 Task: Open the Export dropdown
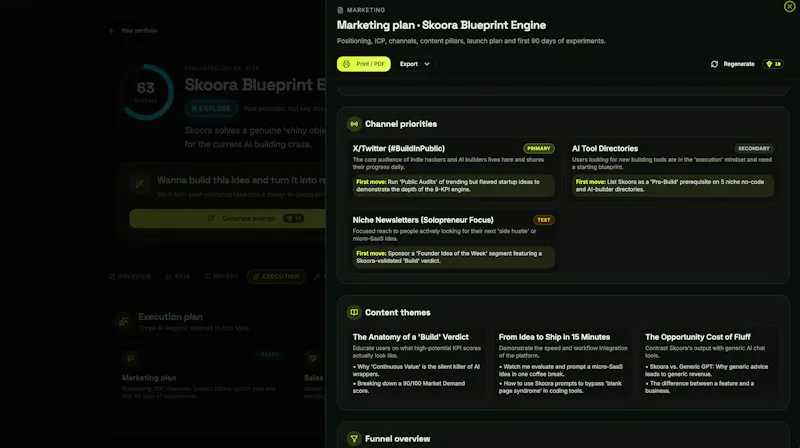[x=414, y=64]
